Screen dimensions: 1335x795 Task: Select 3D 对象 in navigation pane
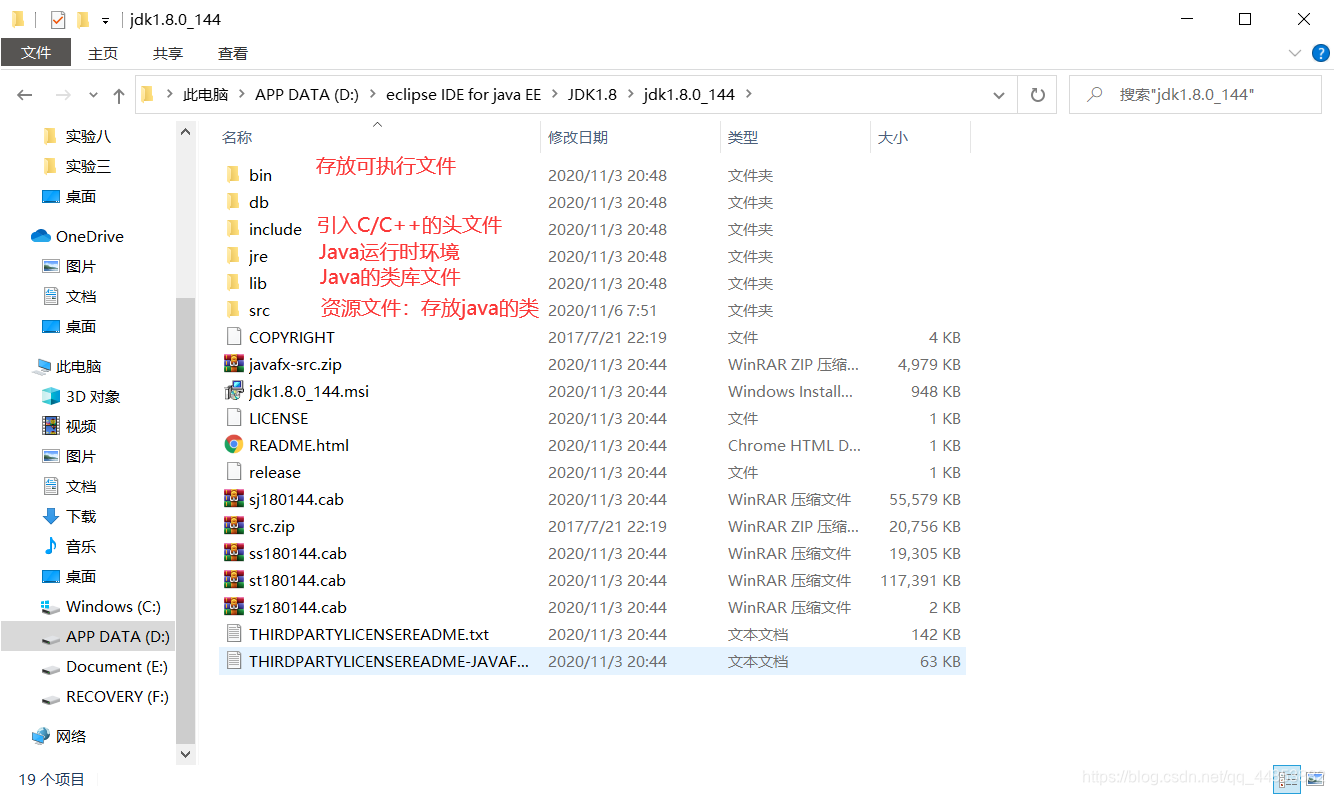point(81,397)
